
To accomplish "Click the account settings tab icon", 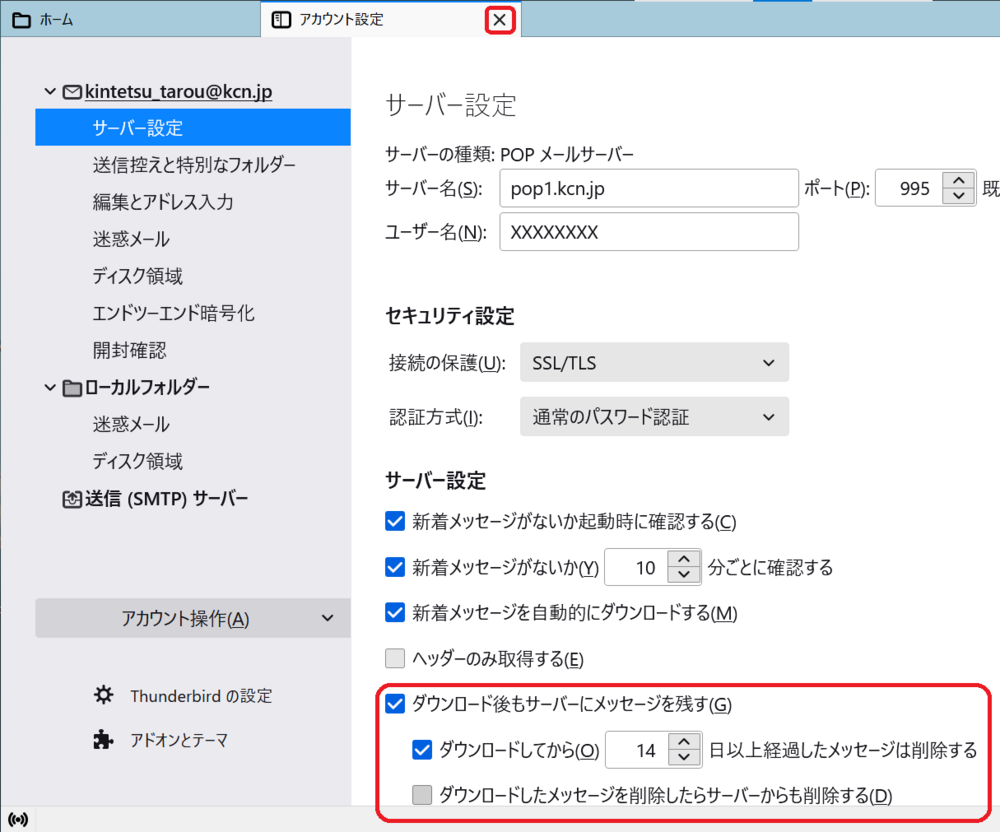I will click(281, 20).
